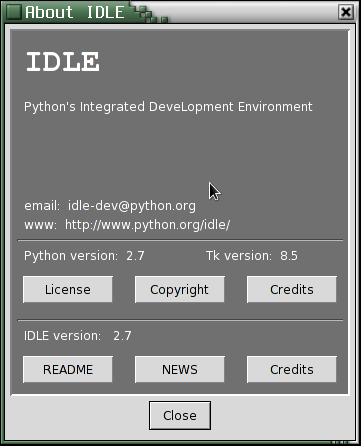Click the 'IDLE version: 2.7' label
The image size is (361, 446).
(78, 336)
